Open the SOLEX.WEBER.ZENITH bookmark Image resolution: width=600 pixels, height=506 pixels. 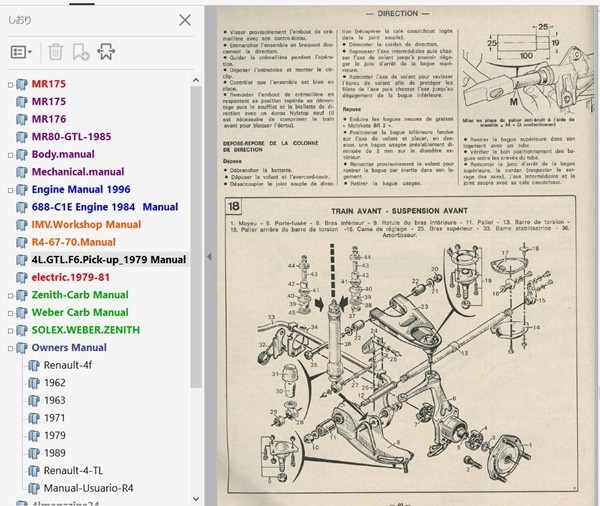point(86,330)
